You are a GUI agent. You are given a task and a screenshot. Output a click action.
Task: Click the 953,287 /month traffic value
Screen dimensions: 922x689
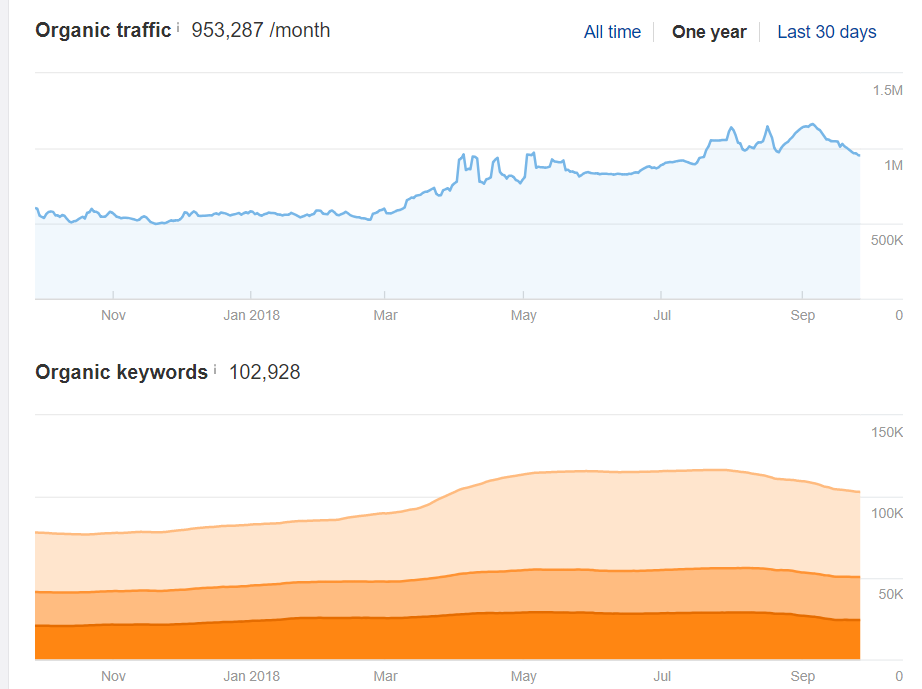(x=260, y=31)
